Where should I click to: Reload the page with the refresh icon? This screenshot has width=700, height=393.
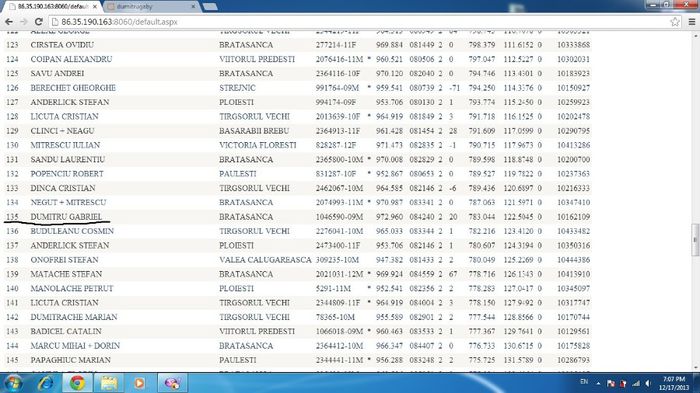(38, 21)
